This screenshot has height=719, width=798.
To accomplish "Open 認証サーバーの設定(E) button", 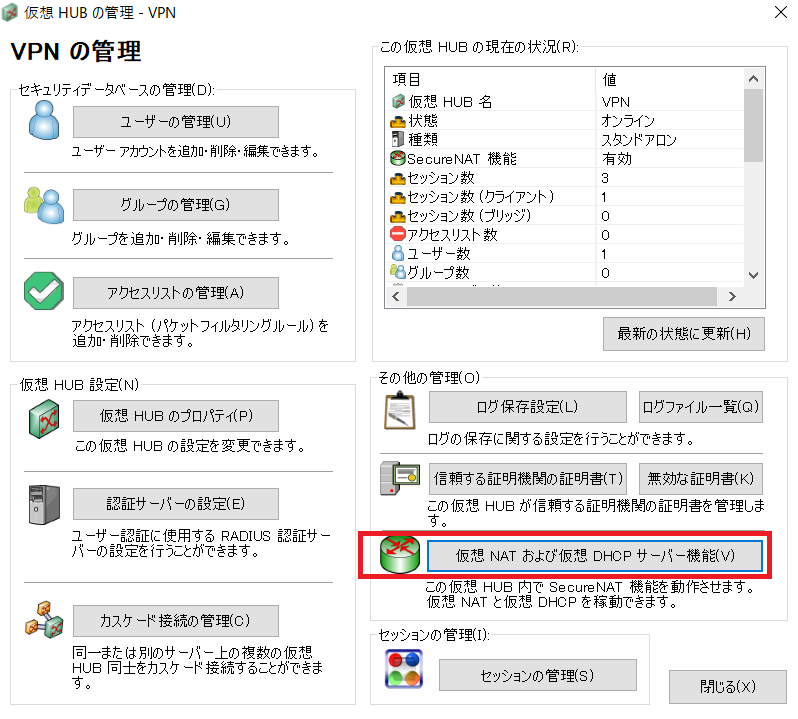I will point(176,504).
